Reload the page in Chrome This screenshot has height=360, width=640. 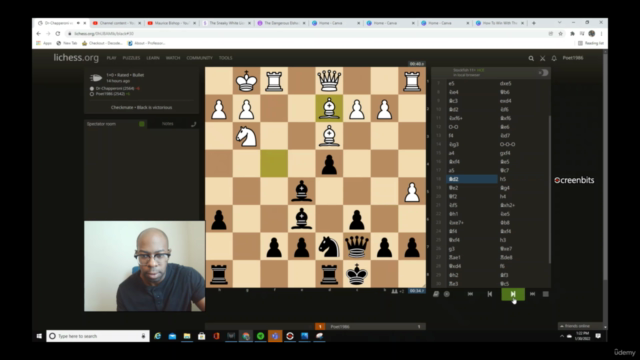tap(58, 33)
